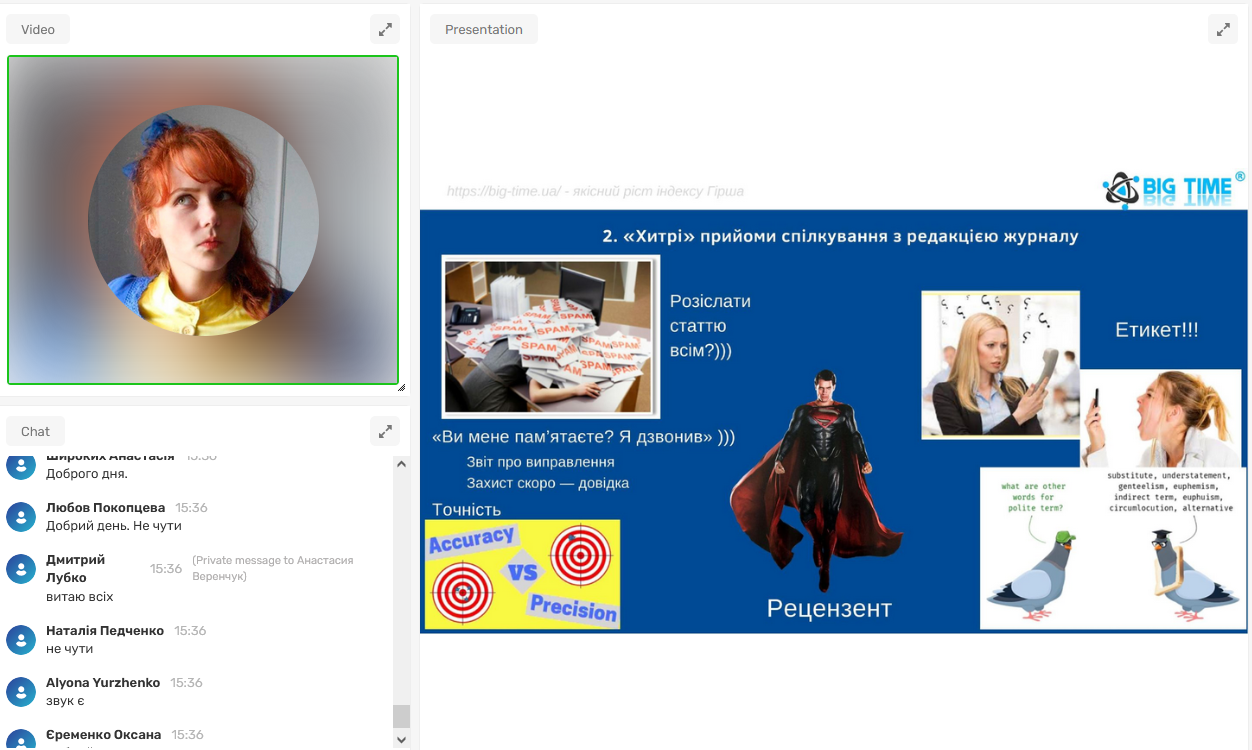1252x750 pixels.
Task: Click Любов Покопцева's chat avatar
Action: click(21, 517)
